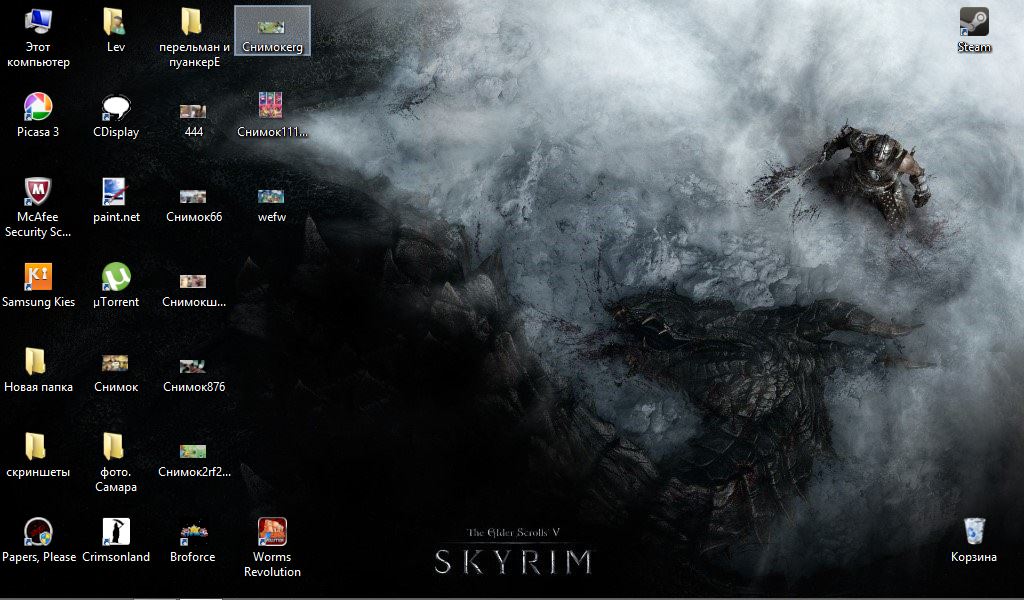
Task: Select the Корзина recycle bin icon
Action: [x=974, y=540]
